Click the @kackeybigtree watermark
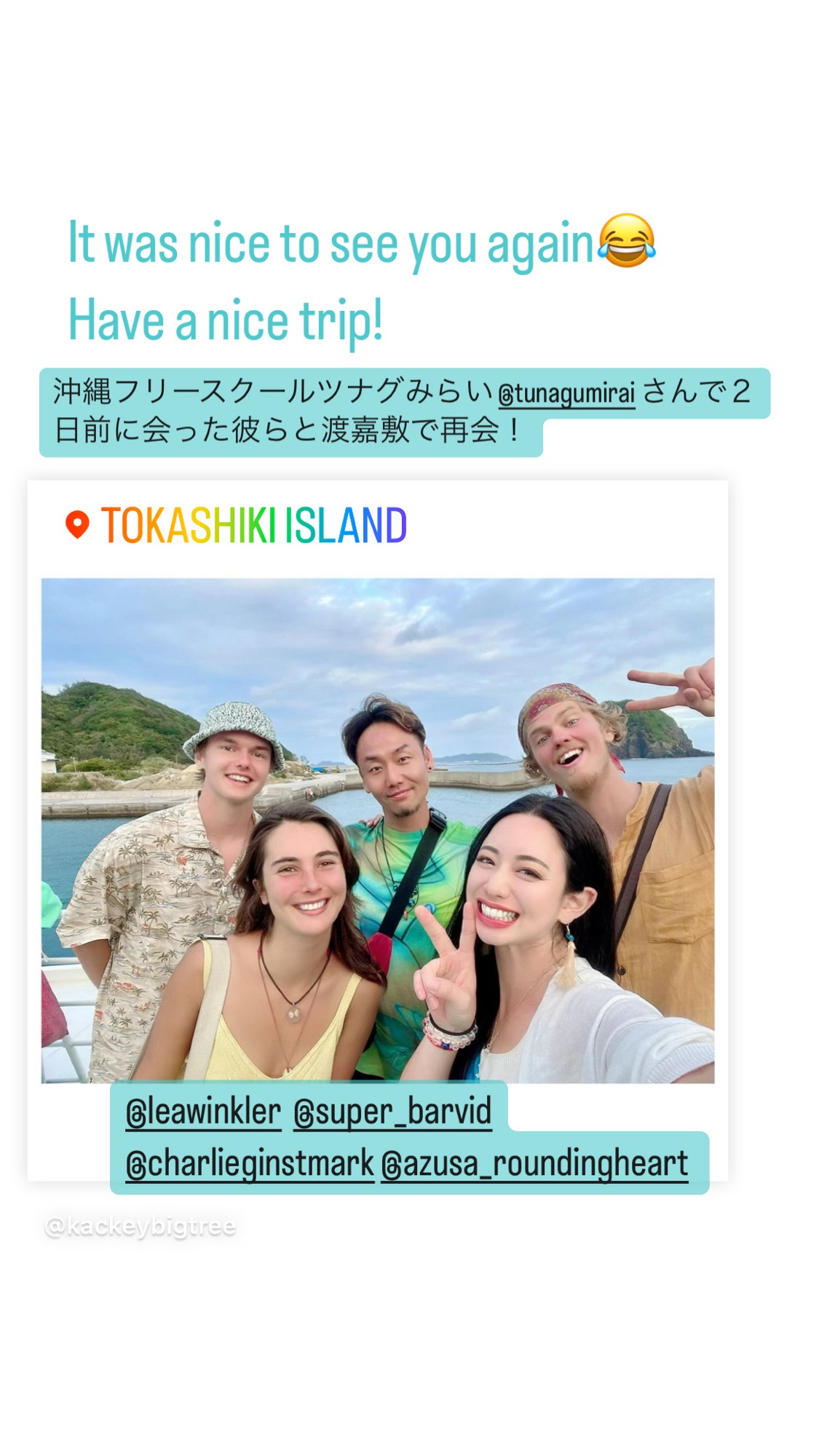This screenshot has width=819, height=1456. [141, 1227]
